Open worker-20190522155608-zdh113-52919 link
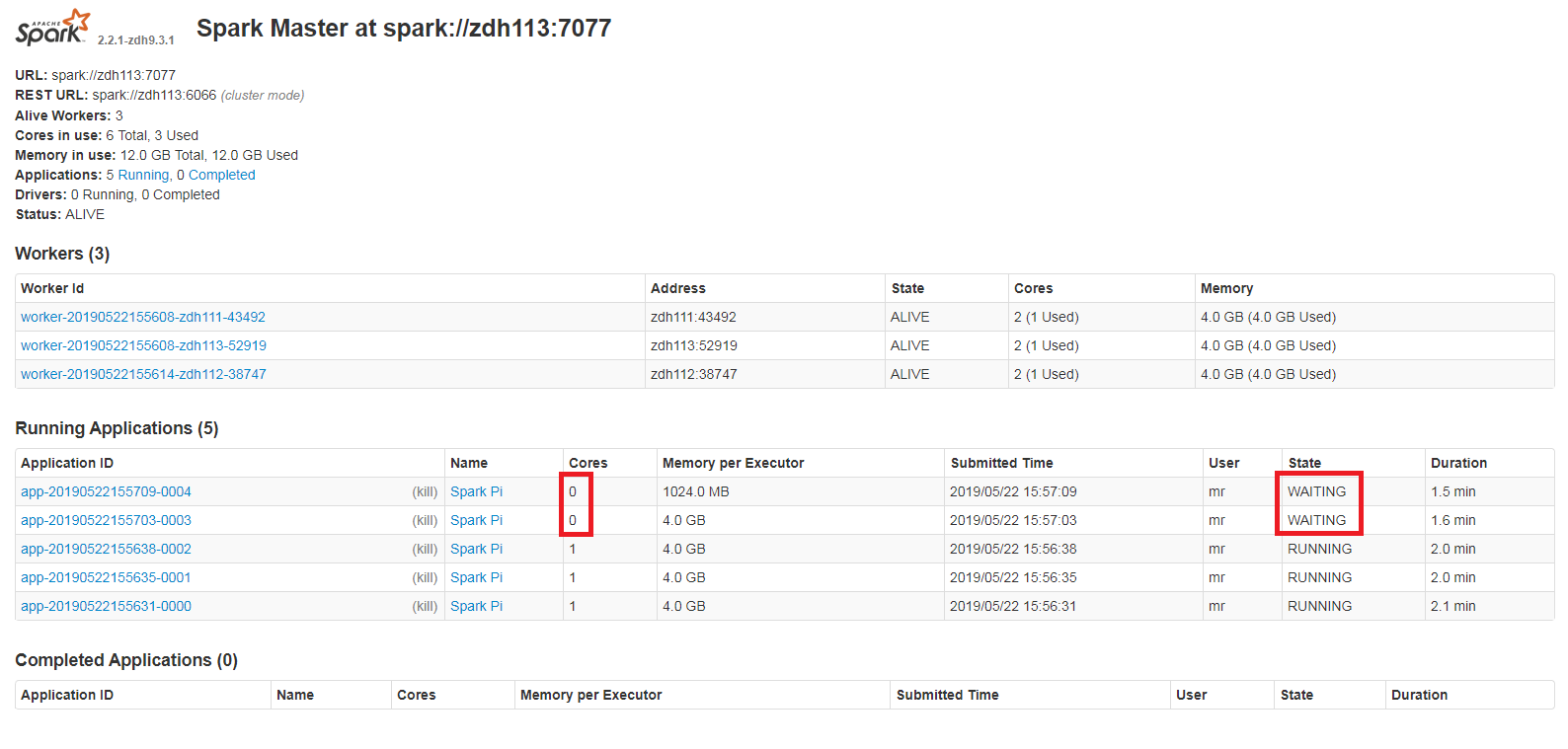 pyautogui.click(x=143, y=345)
